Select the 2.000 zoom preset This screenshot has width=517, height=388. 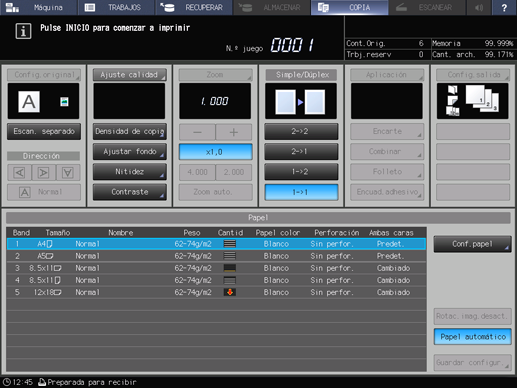[234, 172]
